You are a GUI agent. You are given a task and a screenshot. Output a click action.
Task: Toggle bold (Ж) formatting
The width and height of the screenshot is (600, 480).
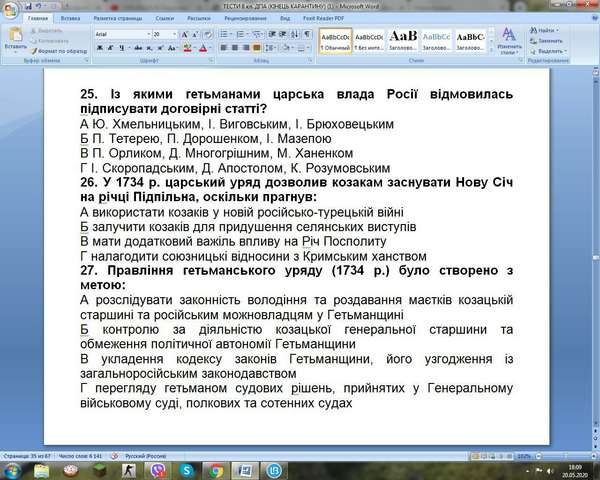[100, 48]
